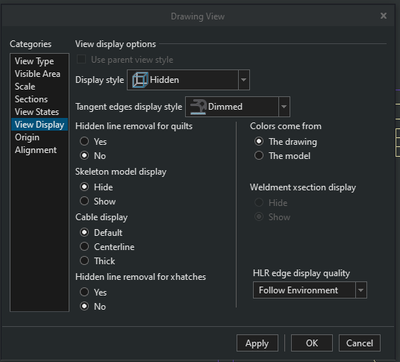Click the Weldment xsection display label
The width and height of the screenshot is (400, 362).
(303, 187)
